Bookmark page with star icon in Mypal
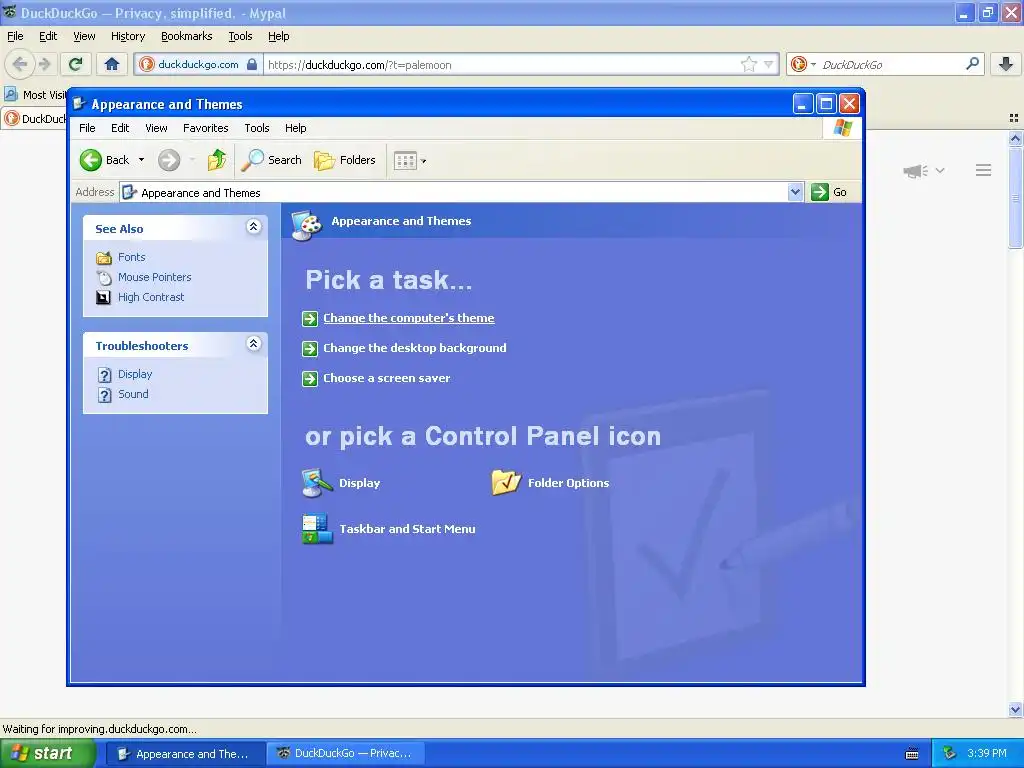Screen dimensions: 1024x768 (x=748, y=64)
